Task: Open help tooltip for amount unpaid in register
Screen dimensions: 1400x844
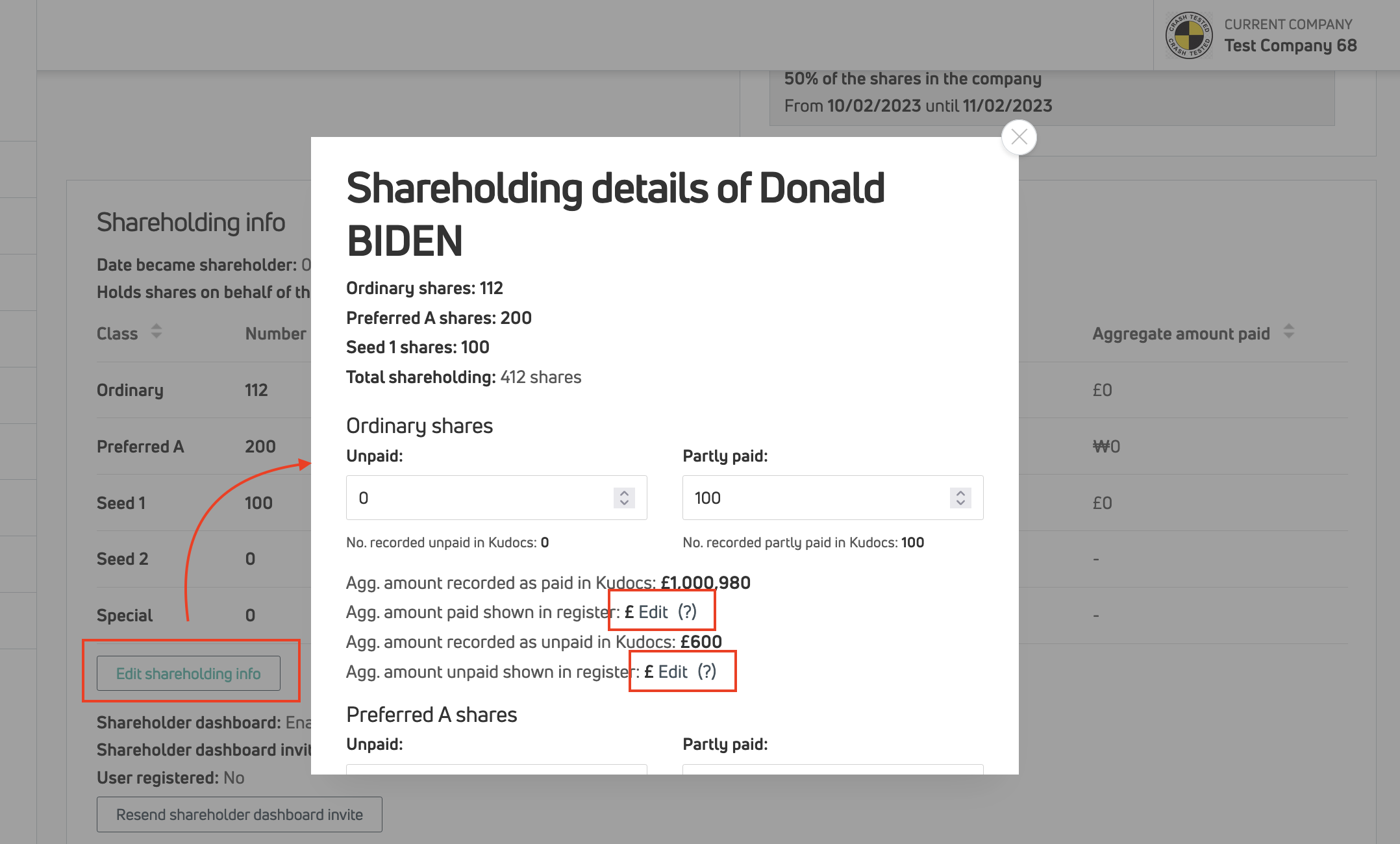Action: pos(706,672)
